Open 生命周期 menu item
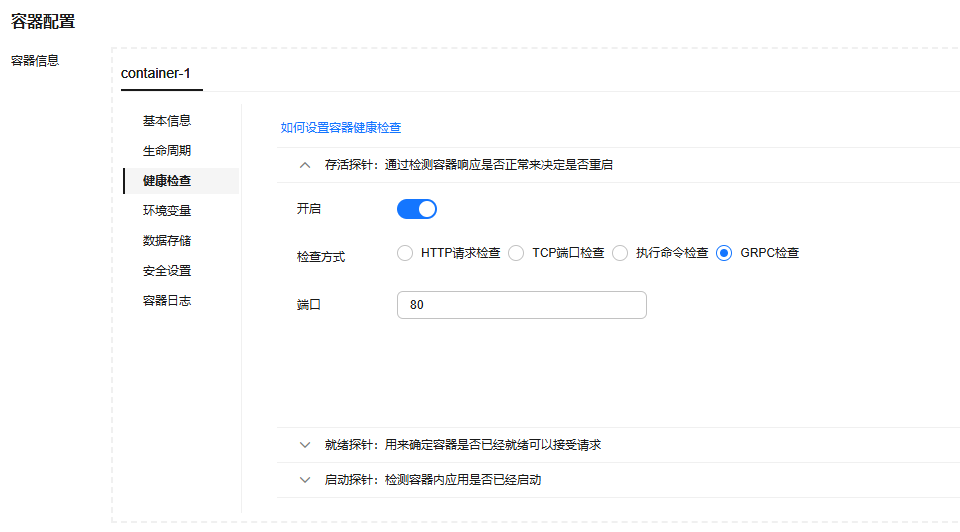This screenshot has height=532, width=960. tap(167, 151)
